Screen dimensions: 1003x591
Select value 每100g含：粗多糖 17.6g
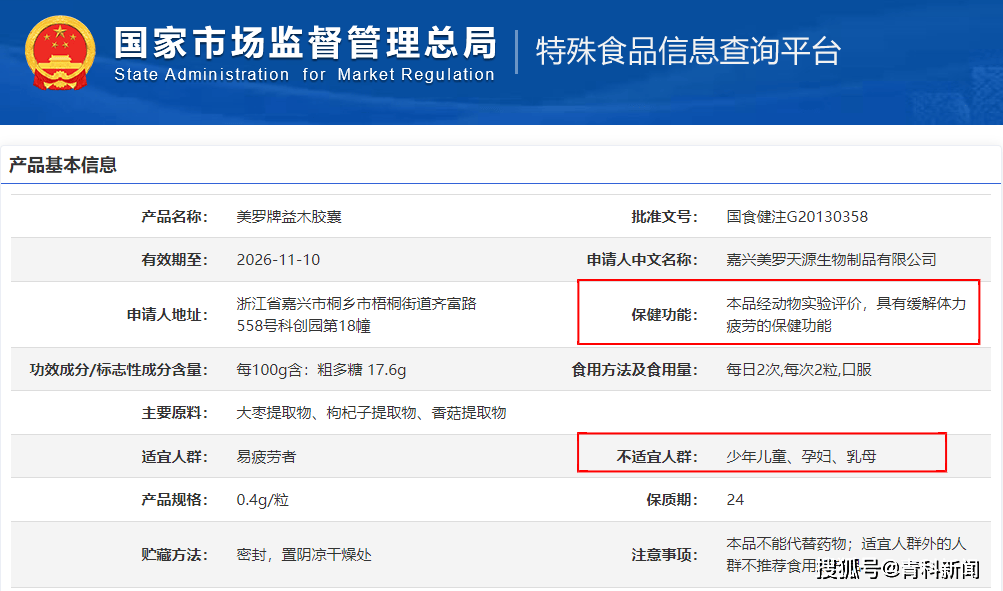click(x=321, y=370)
